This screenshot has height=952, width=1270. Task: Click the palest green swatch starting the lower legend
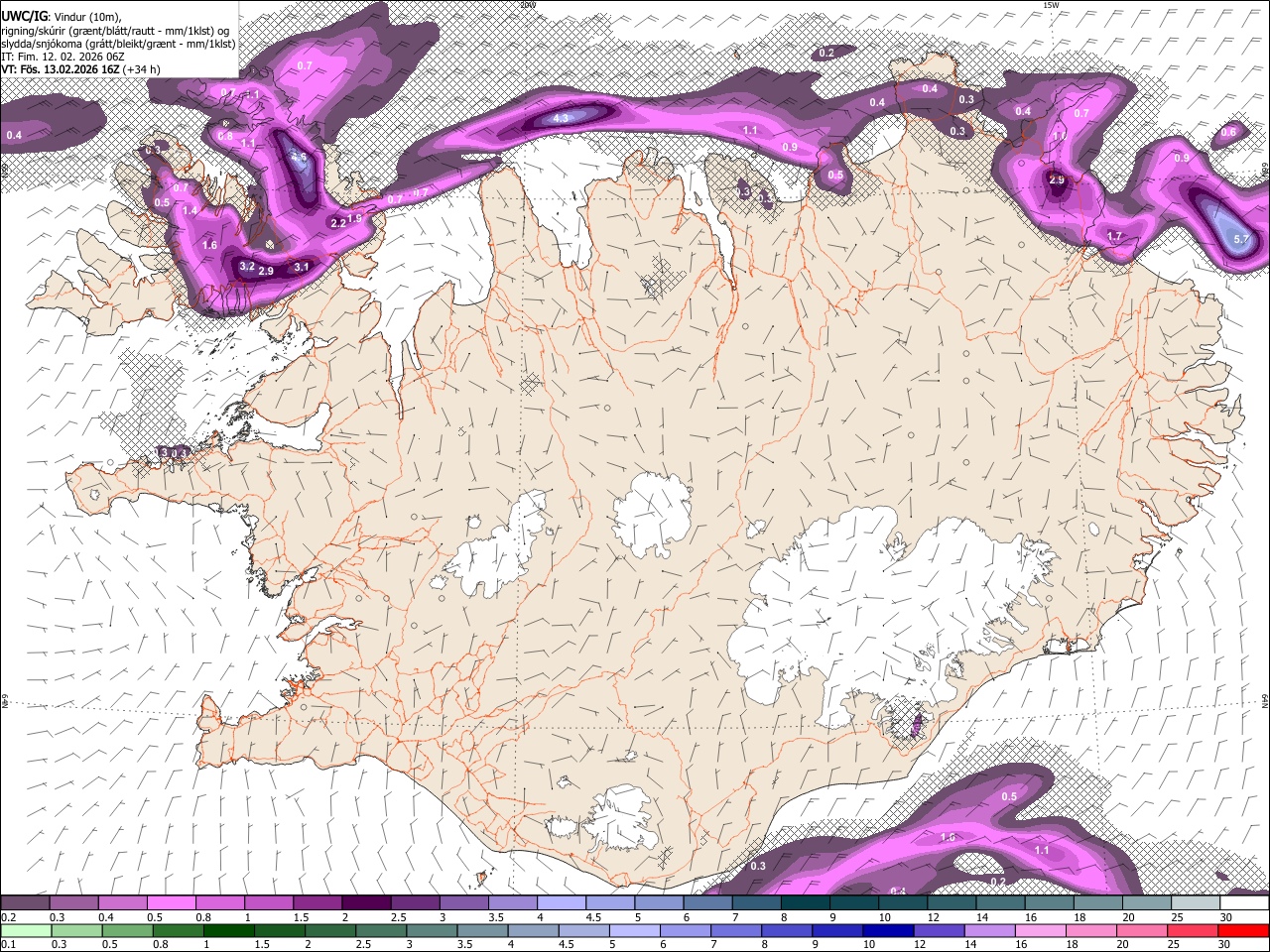[x=25, y=930]
